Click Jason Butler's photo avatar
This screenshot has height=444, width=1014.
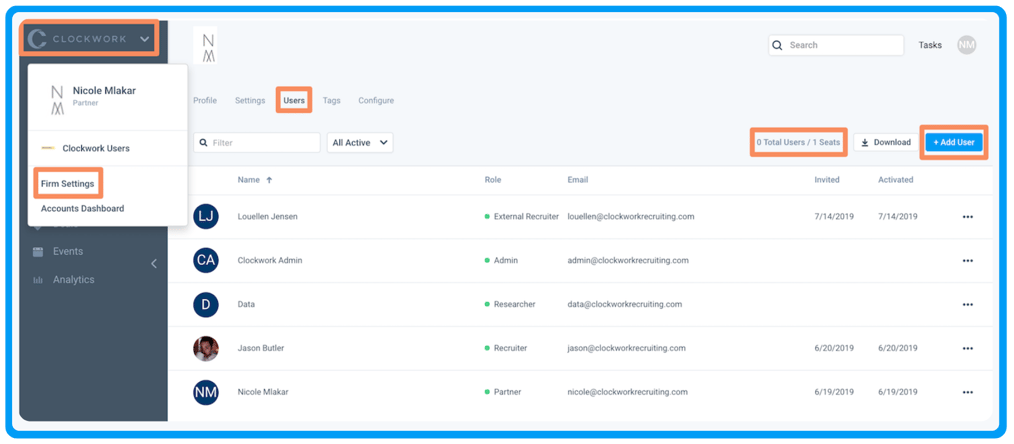tap(206, 348)
